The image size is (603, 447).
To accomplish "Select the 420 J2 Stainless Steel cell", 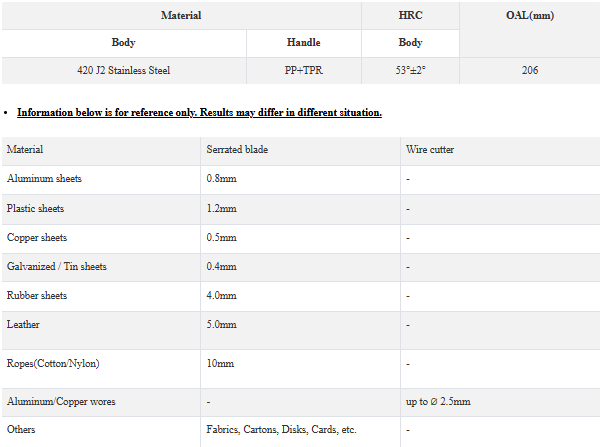I will coord(123,70).
